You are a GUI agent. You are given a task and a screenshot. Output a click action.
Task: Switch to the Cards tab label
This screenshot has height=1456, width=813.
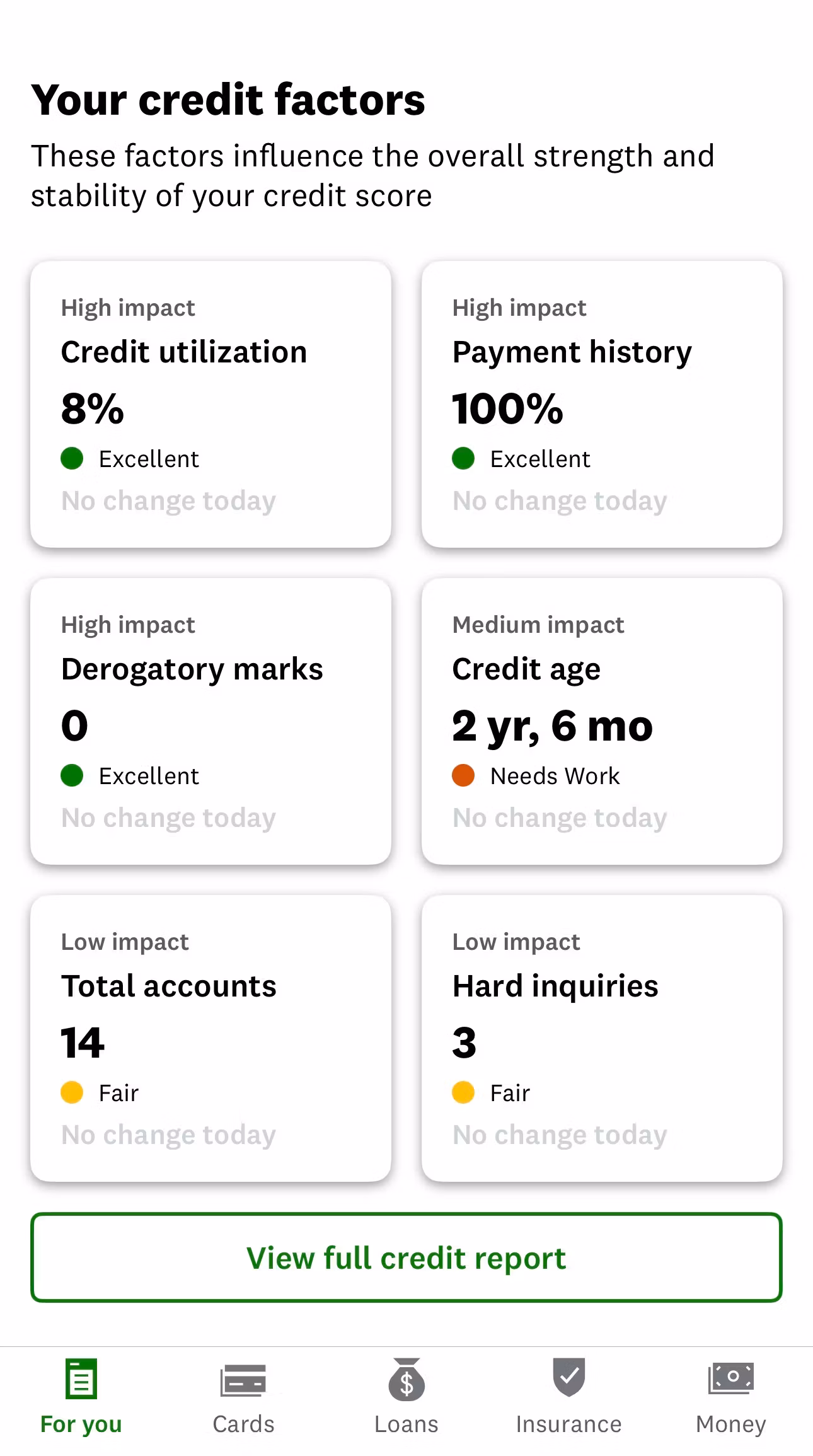pyautogui.click(x=243, y=1424)
